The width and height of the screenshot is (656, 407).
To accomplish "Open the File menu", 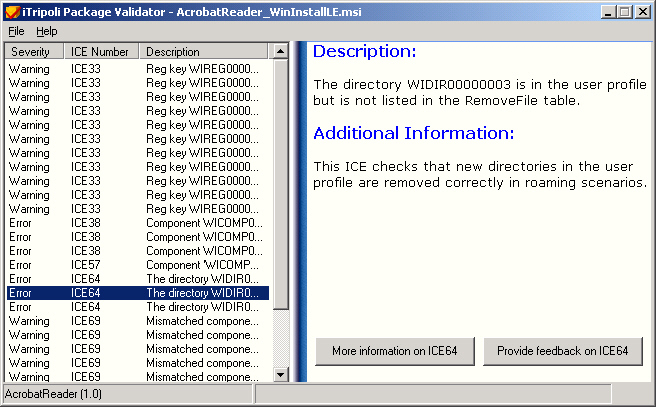I will (16, 31).
